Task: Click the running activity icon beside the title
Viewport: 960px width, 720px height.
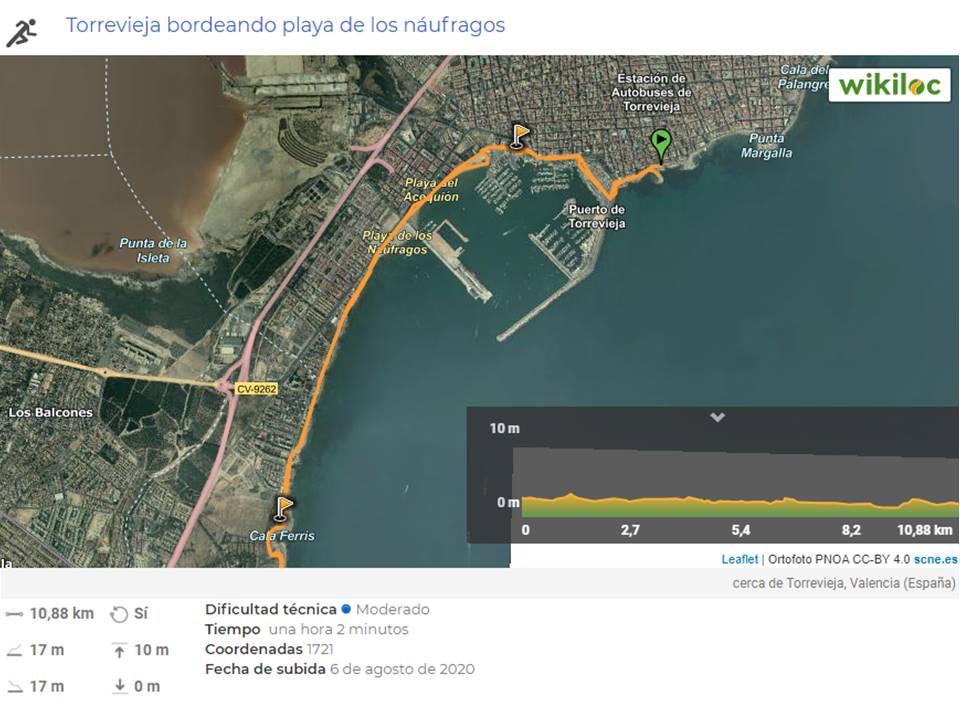Action: pos(20,30)
